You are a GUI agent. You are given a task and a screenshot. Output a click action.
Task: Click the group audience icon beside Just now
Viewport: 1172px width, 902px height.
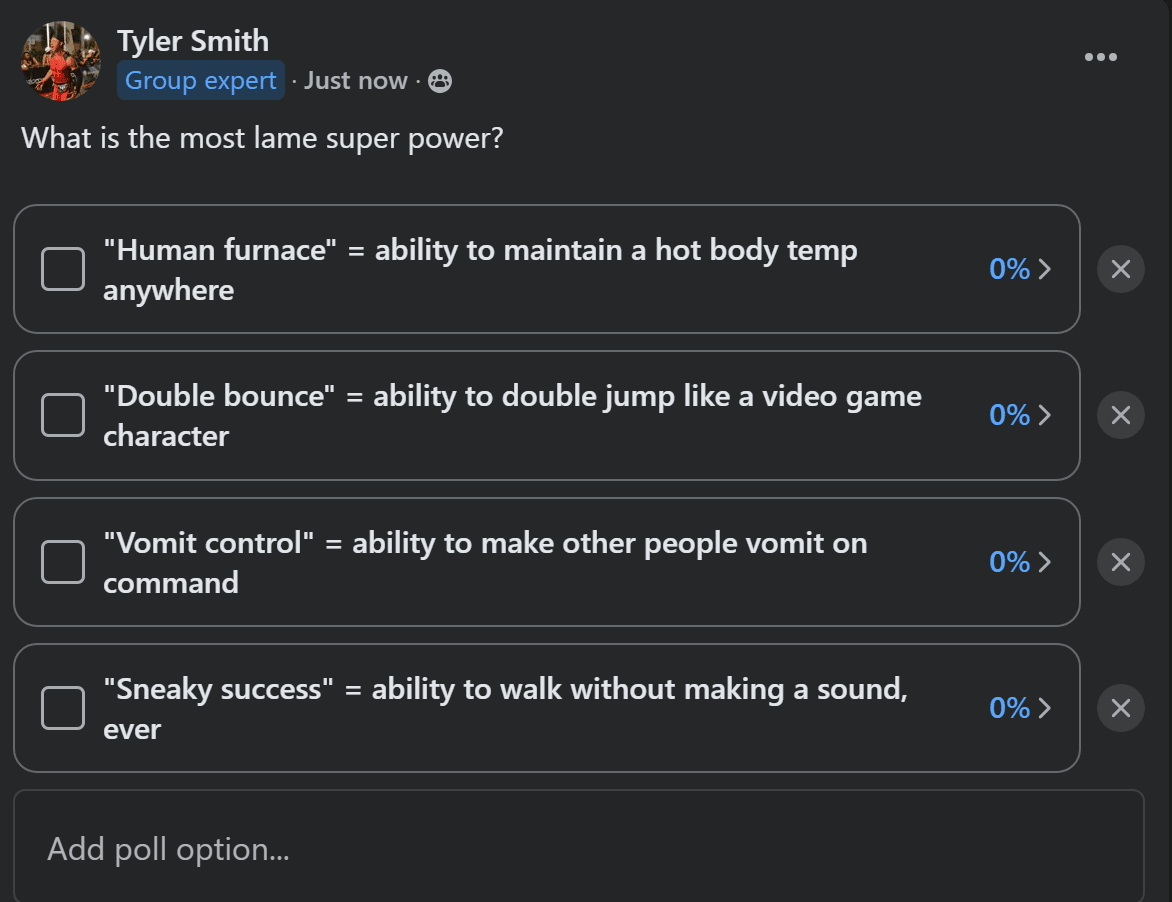click(440, 81)
